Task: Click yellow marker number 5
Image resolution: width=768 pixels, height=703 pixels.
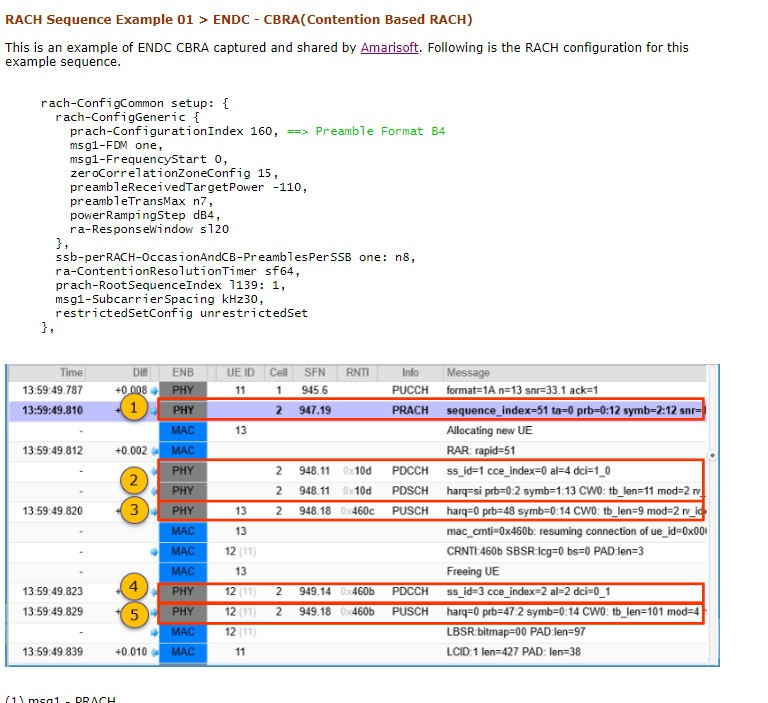Action: point(133,616)
